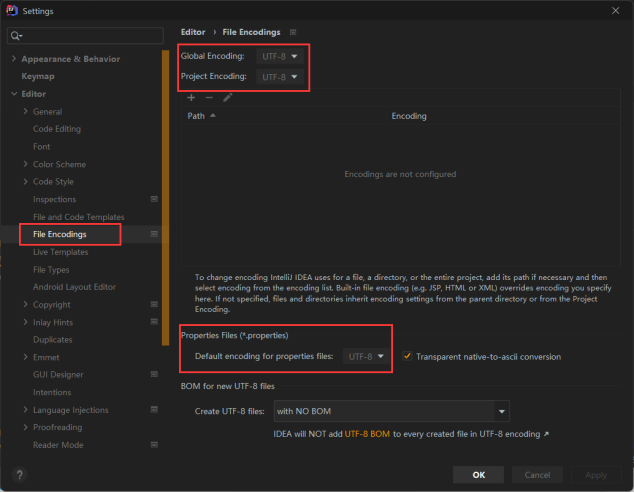Click the OK button
This screenshot has height=493, width=634.
click(x=478, y=475)
